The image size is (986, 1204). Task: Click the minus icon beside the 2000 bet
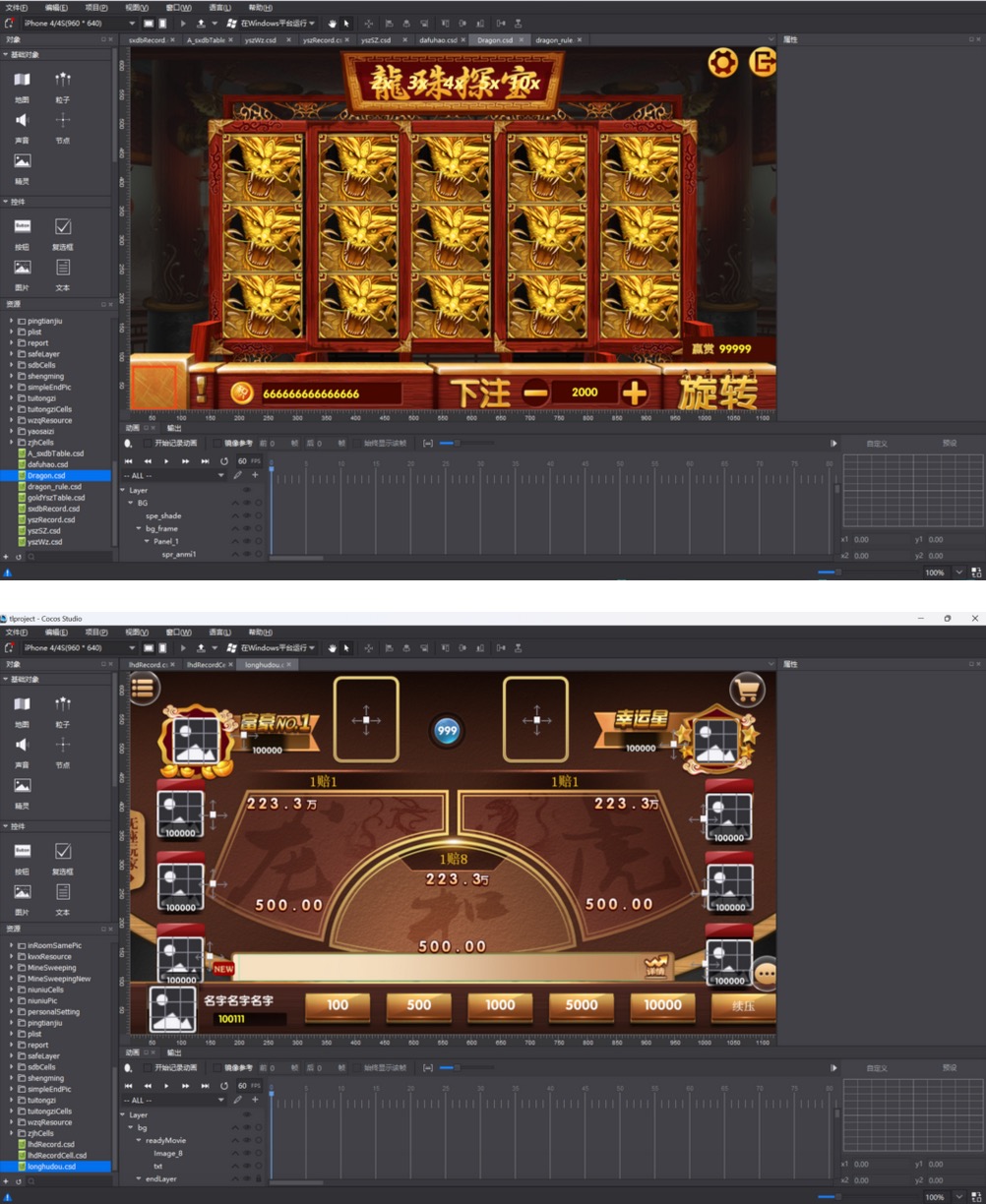tap(535, 392)
